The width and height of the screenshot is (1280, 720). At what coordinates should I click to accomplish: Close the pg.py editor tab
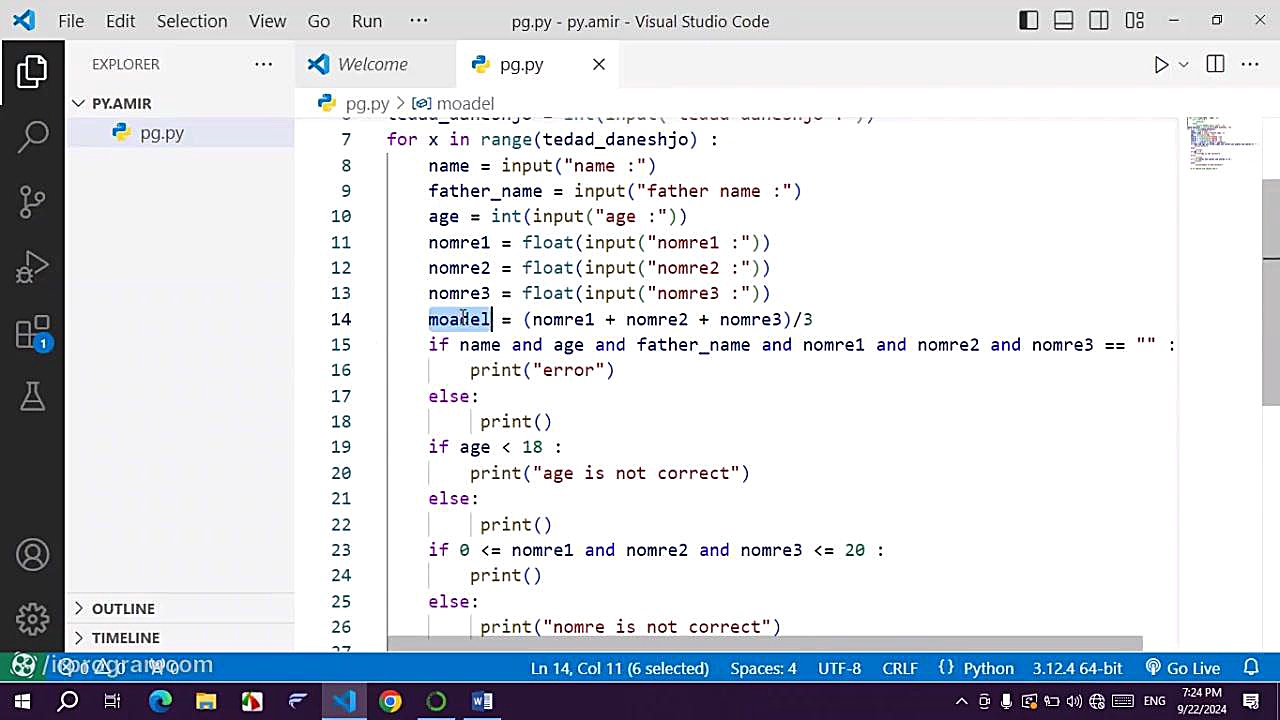coord(598,64)
